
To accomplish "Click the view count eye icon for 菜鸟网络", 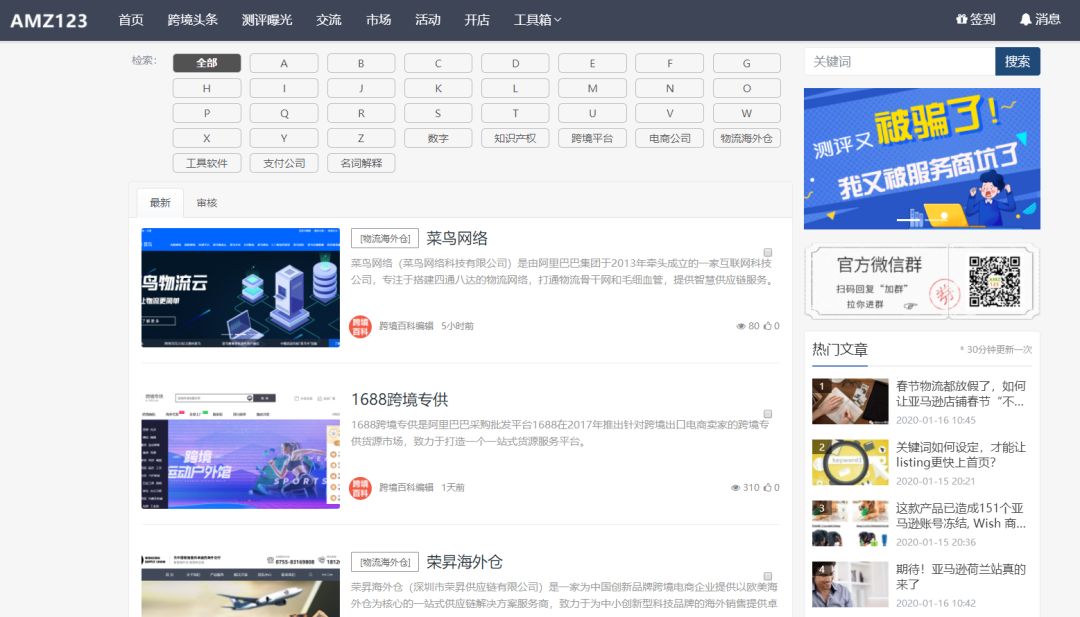I will point(741,326).
